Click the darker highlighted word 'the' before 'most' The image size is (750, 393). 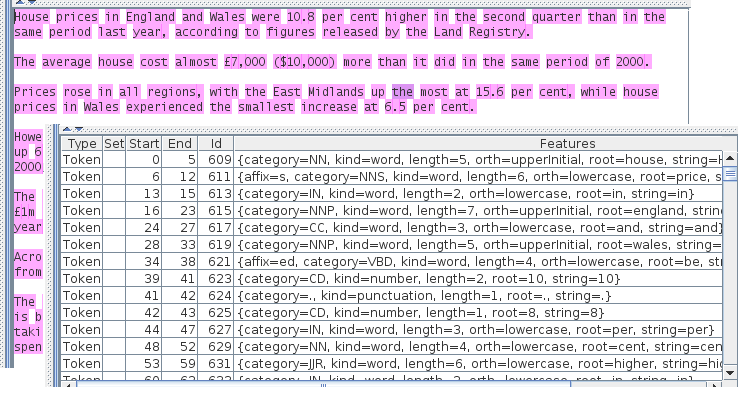point(402,91)
